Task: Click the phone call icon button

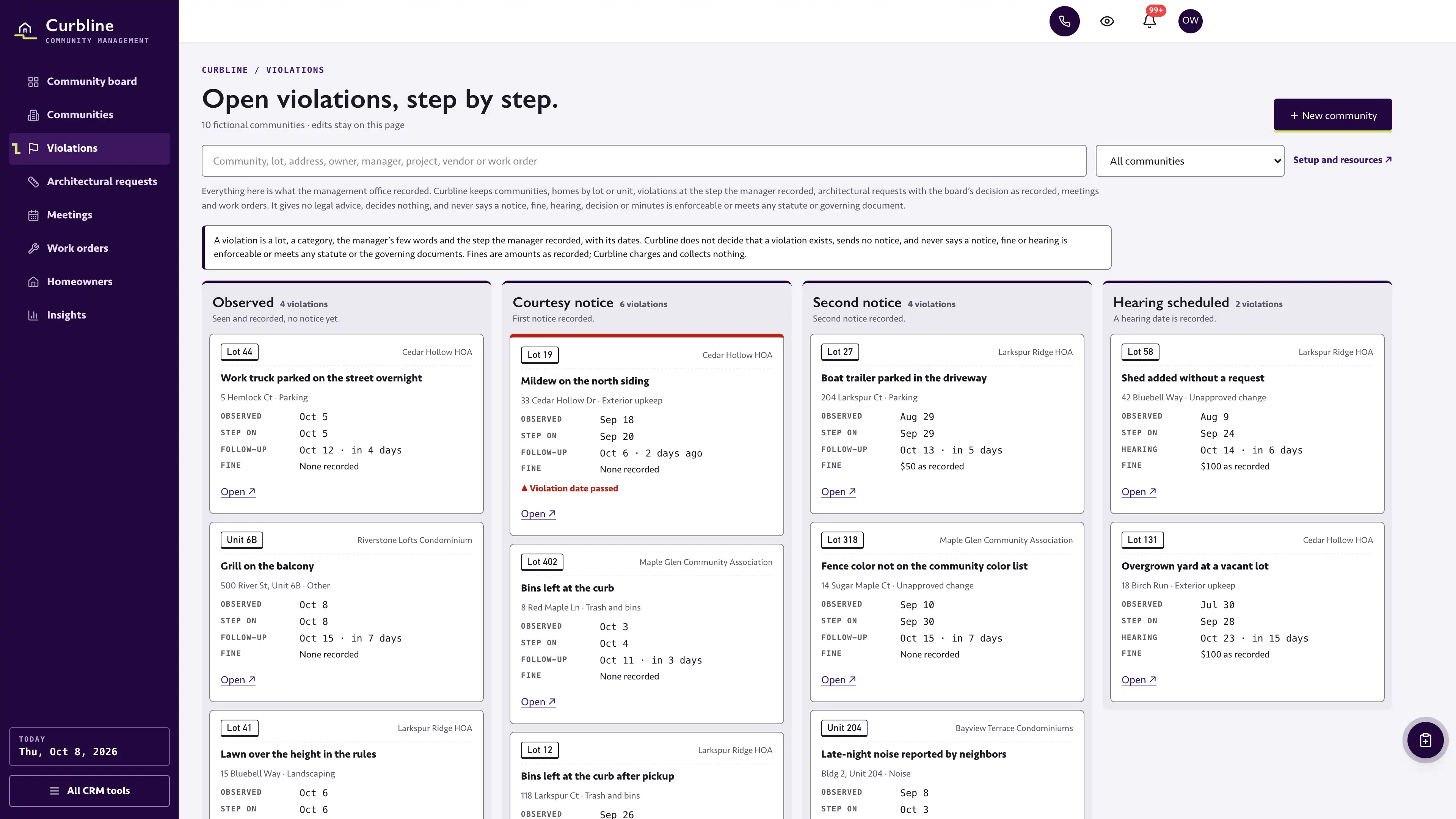Action: tap(1064, 21)
